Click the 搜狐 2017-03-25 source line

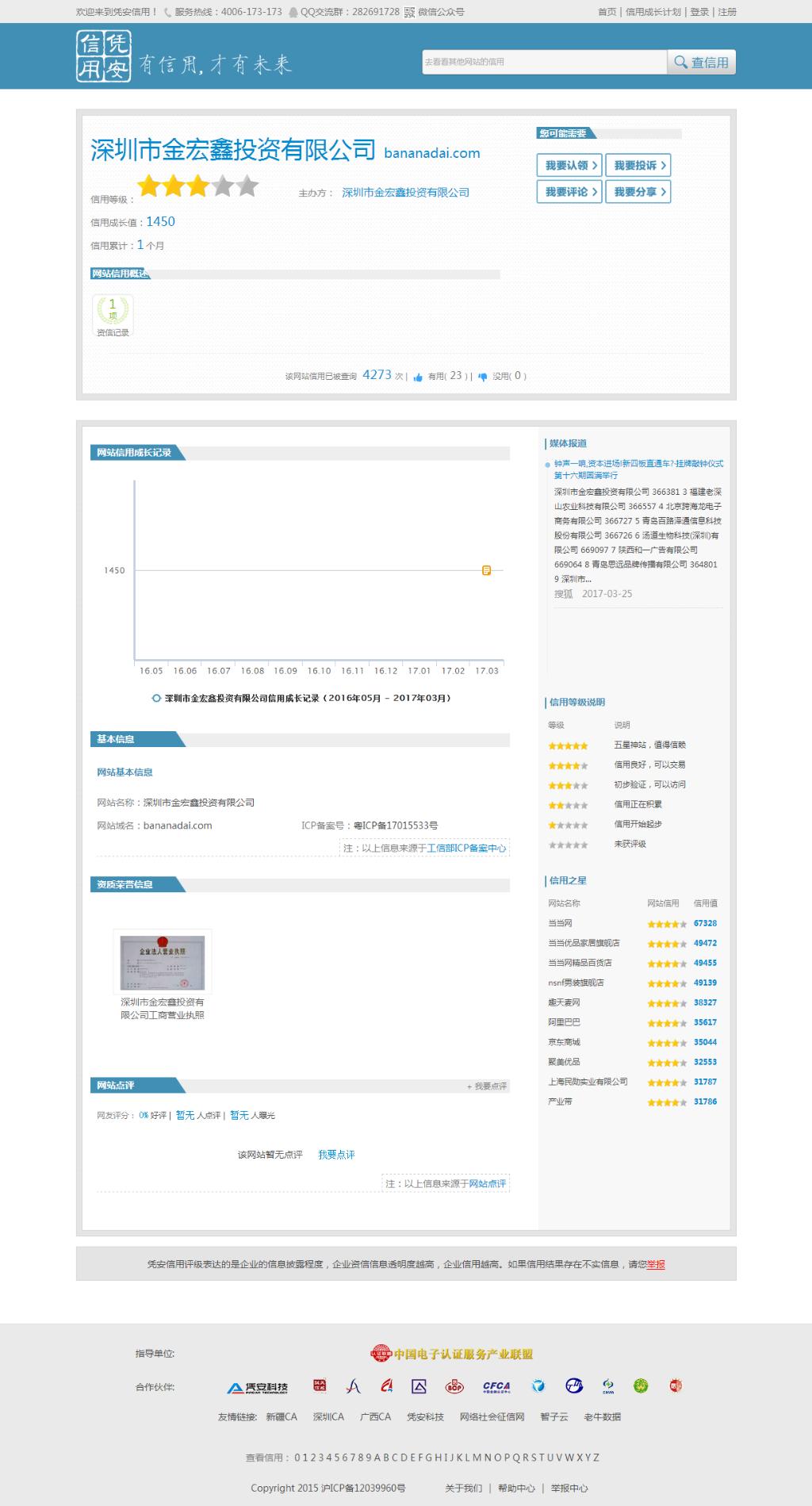(x=593, y=594)
